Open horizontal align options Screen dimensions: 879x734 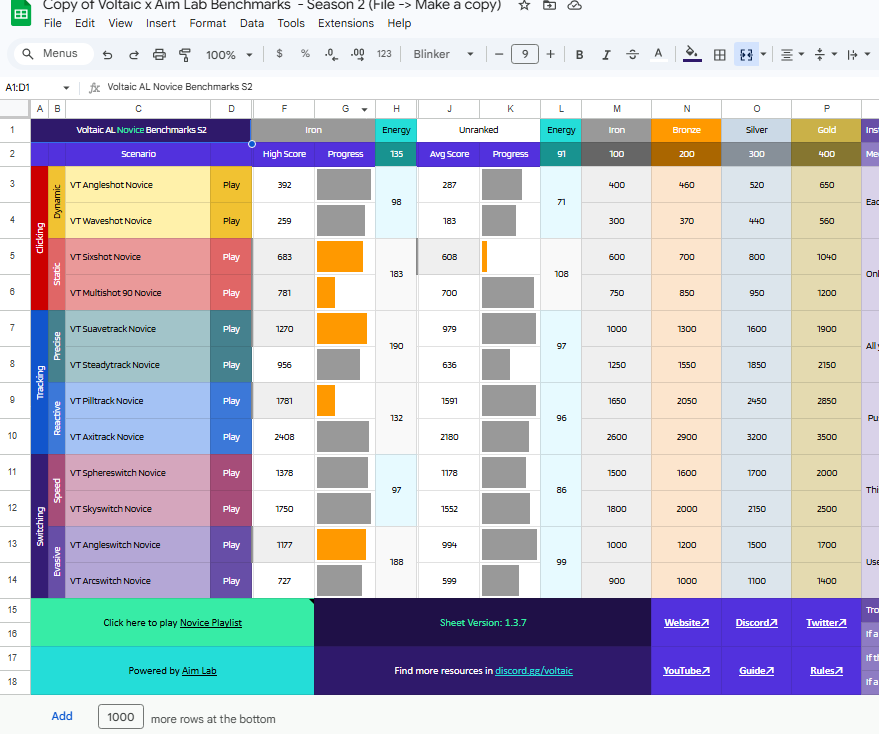coord(792,54)
